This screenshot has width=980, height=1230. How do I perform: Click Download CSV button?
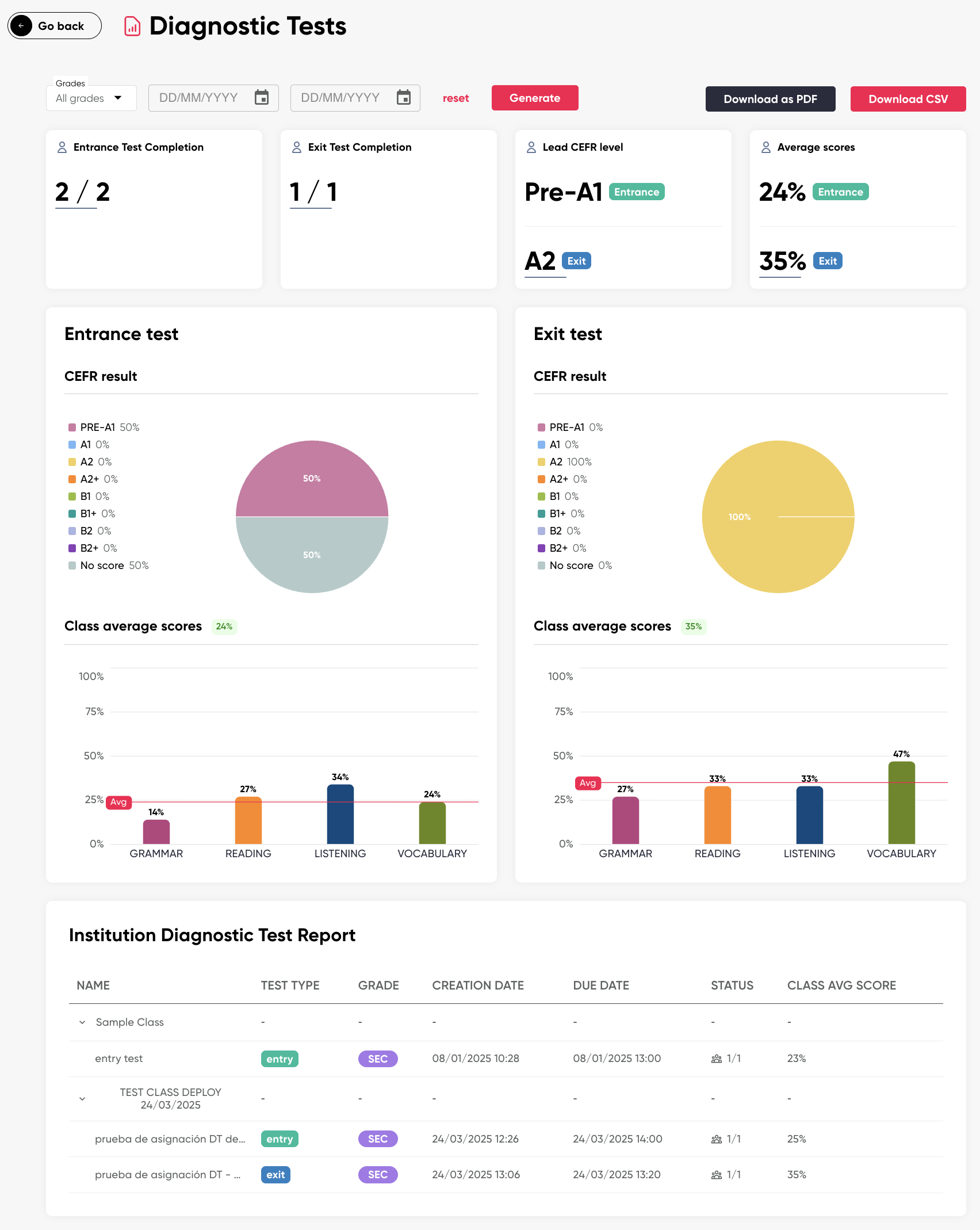click(908, 99)
